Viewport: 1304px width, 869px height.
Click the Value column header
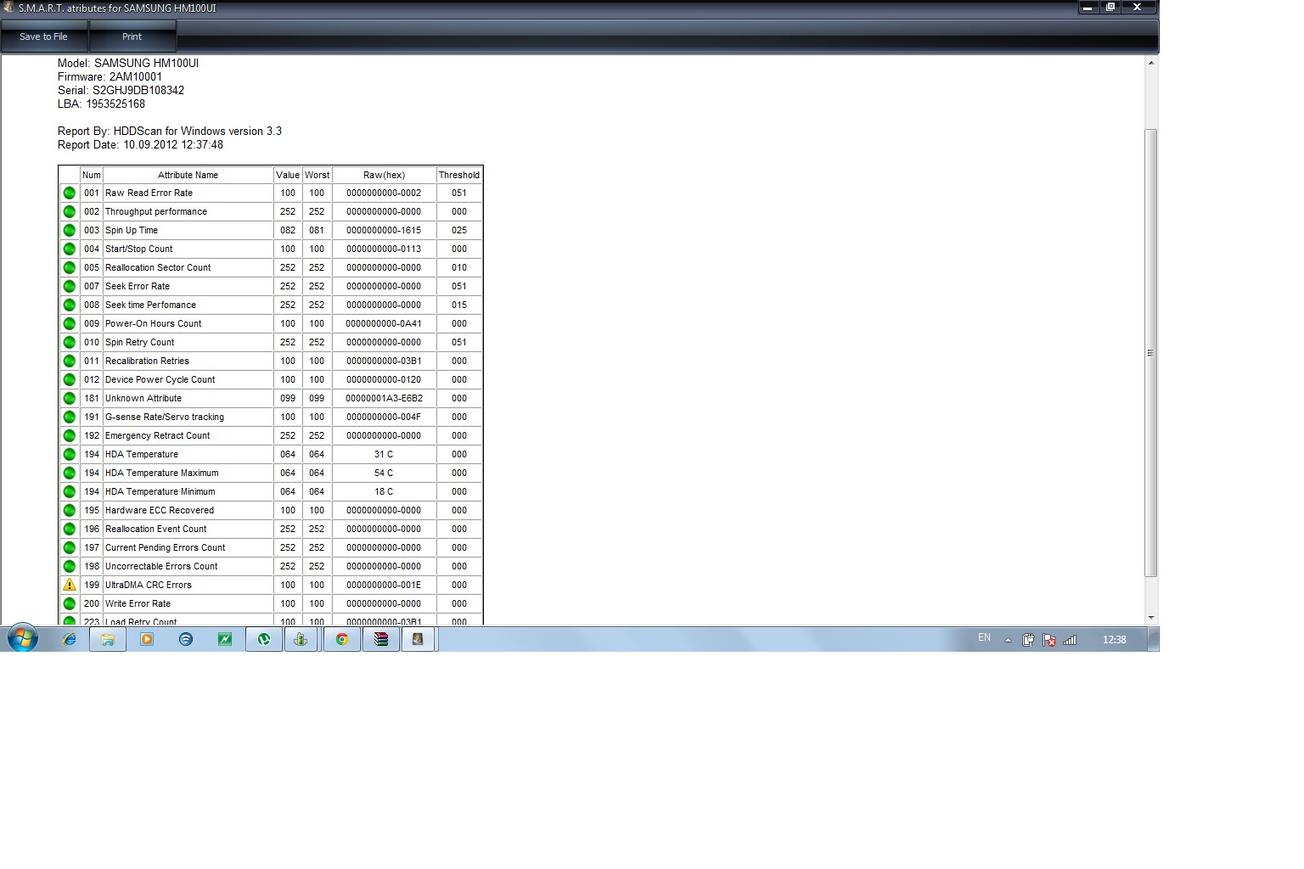pyautogui.click(x=288, y=175)
